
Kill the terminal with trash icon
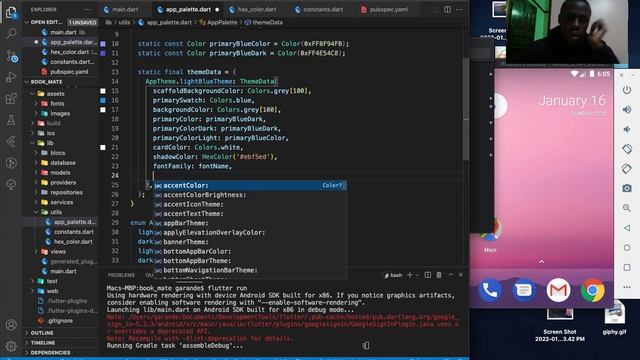pos(439,275)
